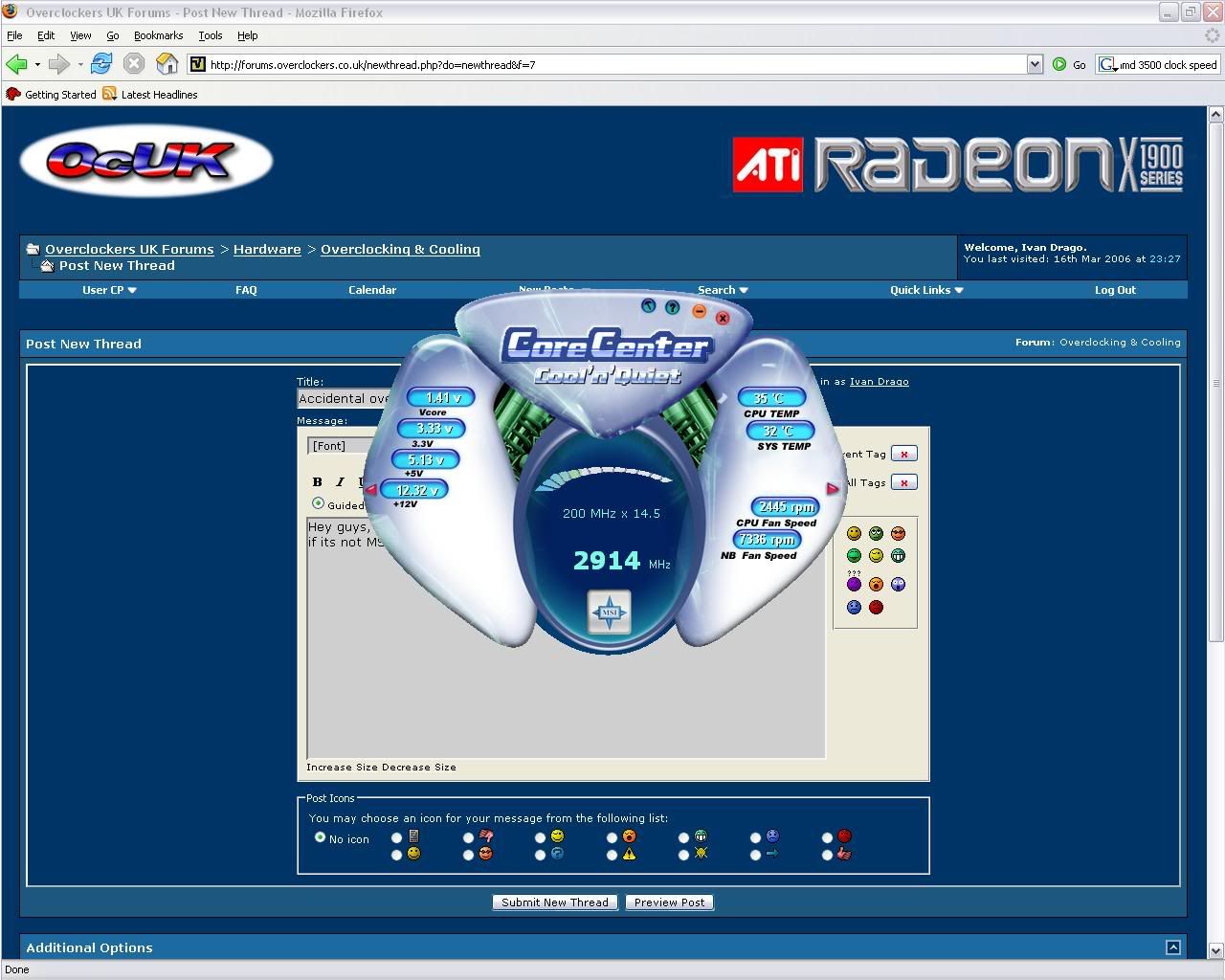This screenshot has height=980, width=1225.
Task: Click the Stop loading icon
Action: [134, 64]
